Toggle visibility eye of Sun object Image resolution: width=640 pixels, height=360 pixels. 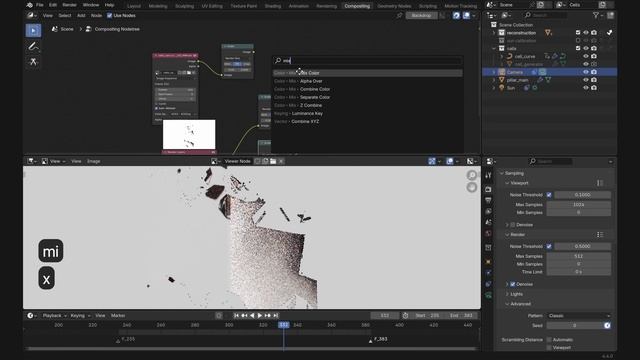586,88
